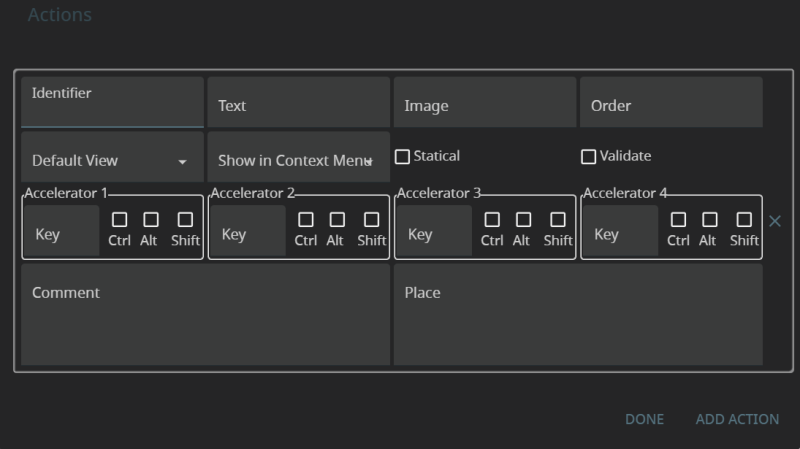Enable Alt checkbox in Accelerator 4
800x449 pixels.
tap(709, 220)
